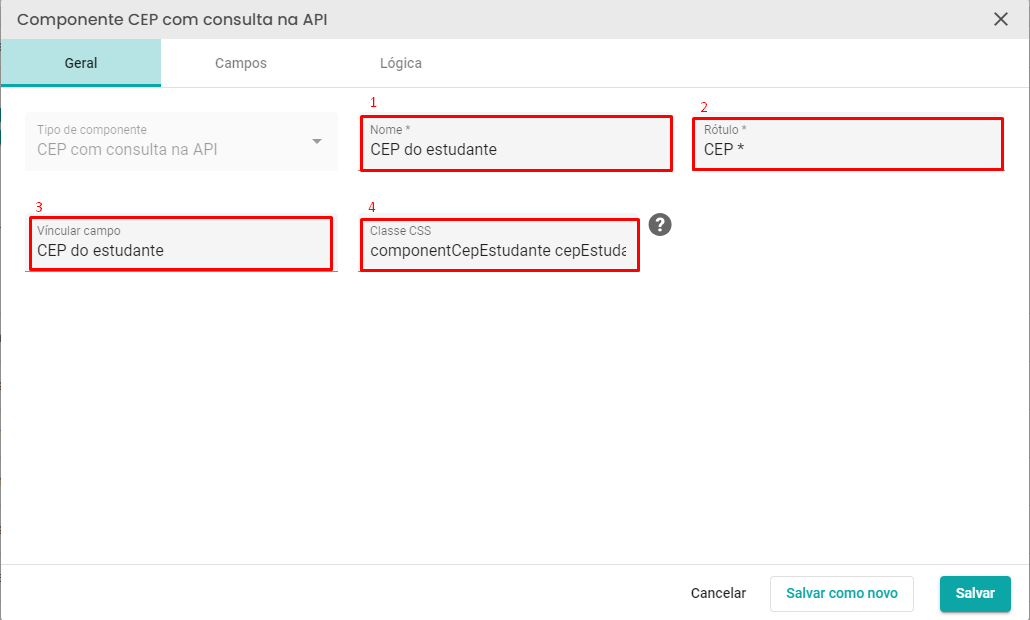This screenshot has width=1030, height=620.
Task: Focus the Rótulo input field
Action: (x=848, y=143)
